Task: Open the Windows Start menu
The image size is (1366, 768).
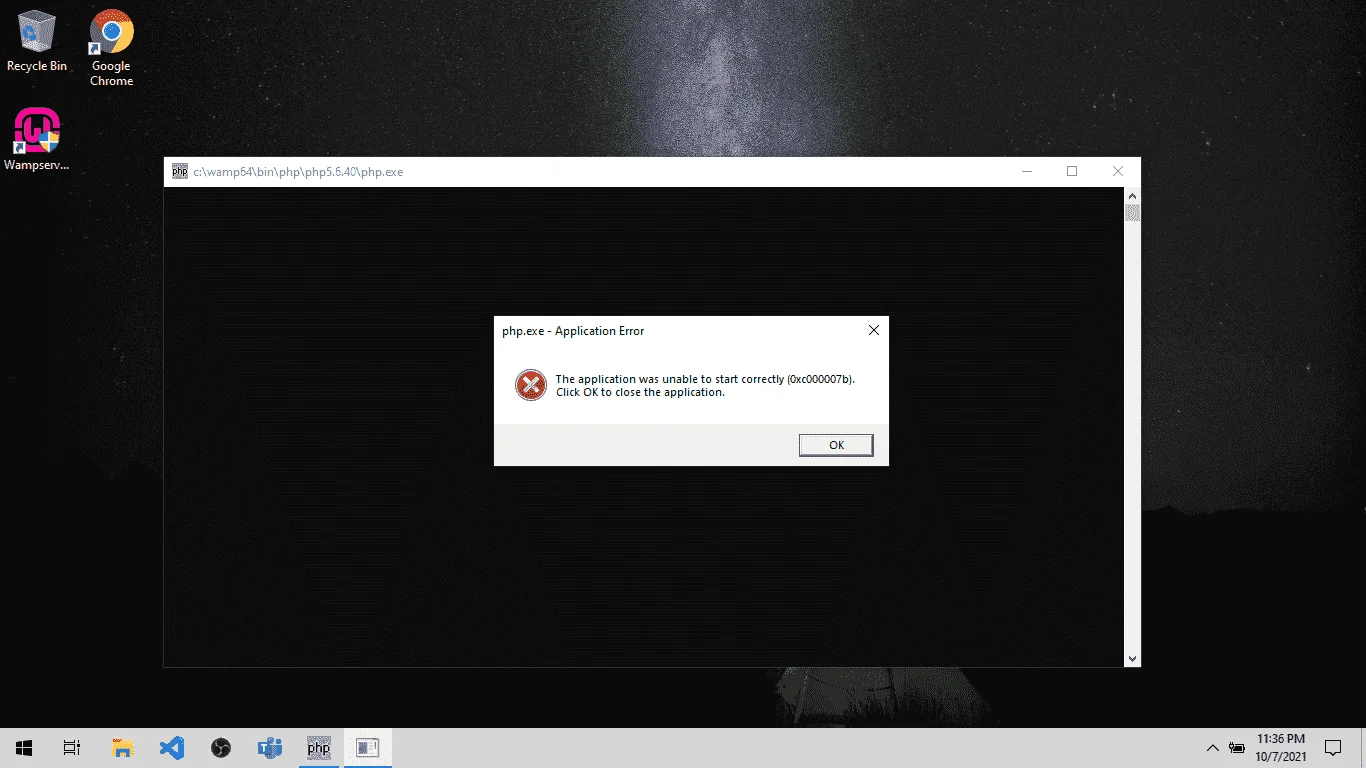Action: pyautogui.click(x=24, y=748)
